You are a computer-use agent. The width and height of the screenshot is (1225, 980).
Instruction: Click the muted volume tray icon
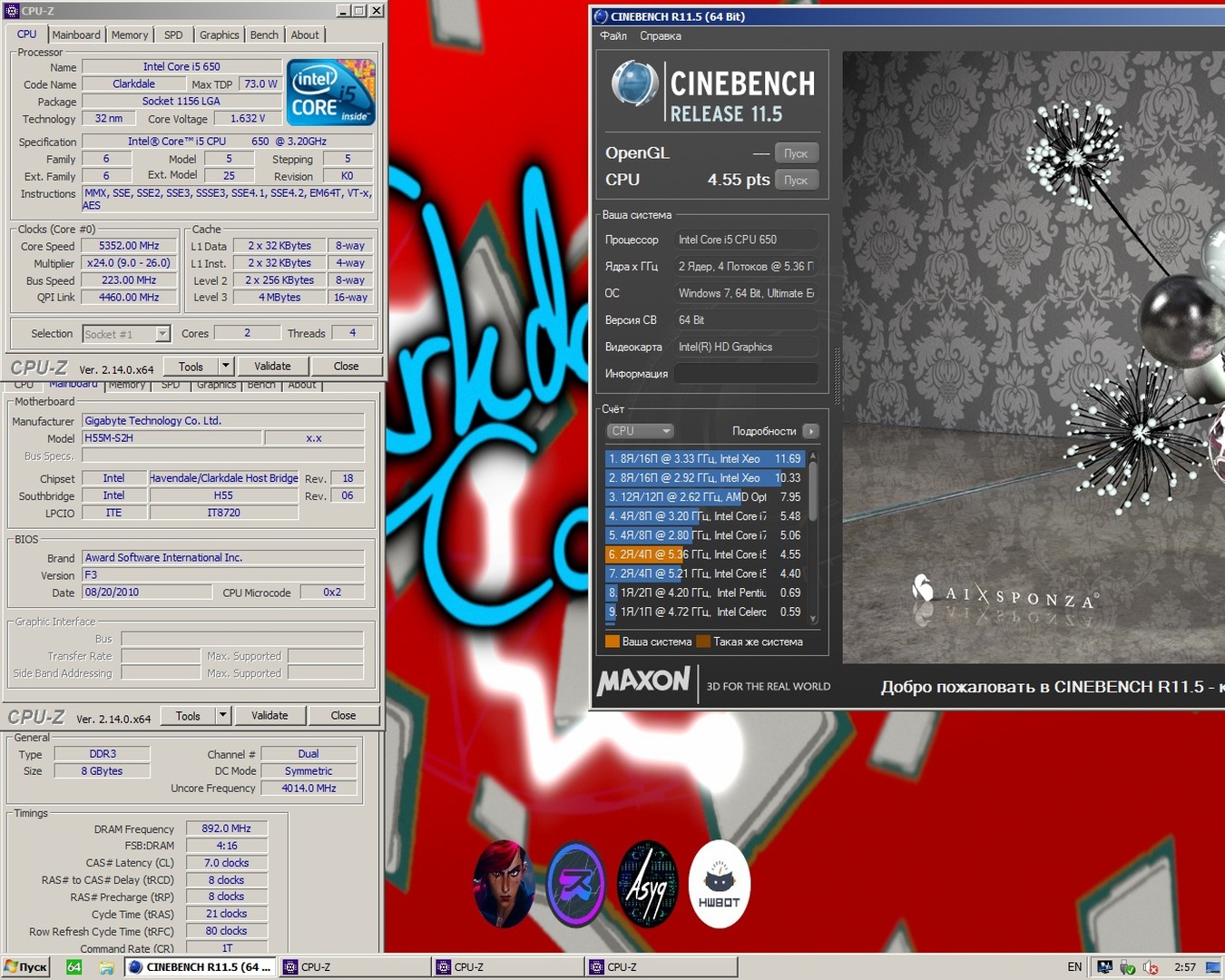click(1151, 967)
